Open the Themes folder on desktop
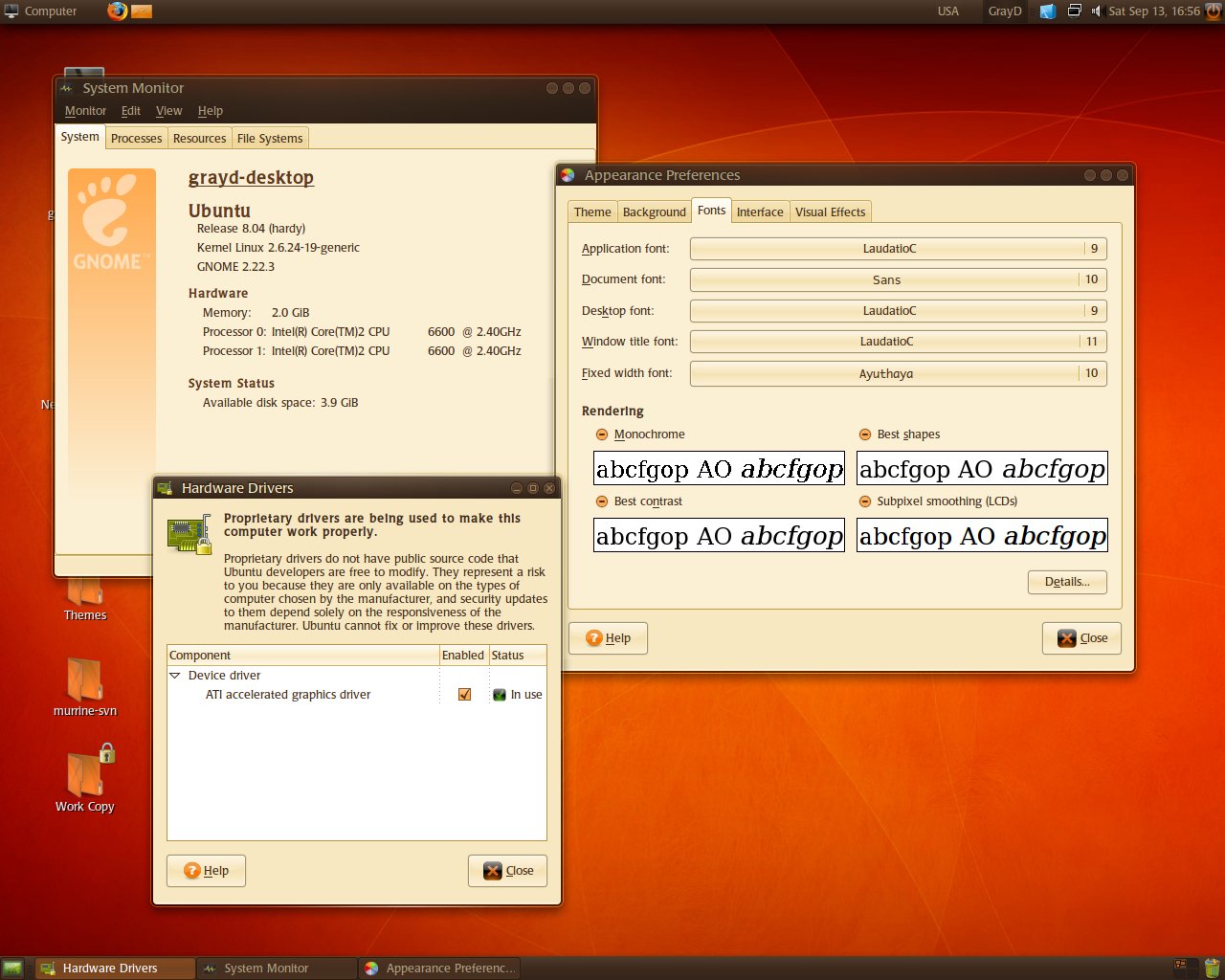1225x980 pixels. click(x=85, y=599)
